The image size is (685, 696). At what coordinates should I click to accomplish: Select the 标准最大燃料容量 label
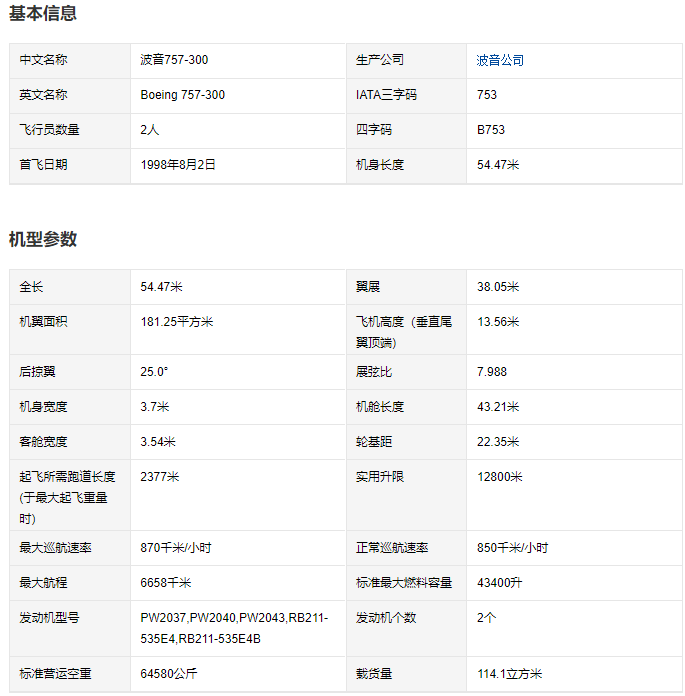(x=404, y=583)
